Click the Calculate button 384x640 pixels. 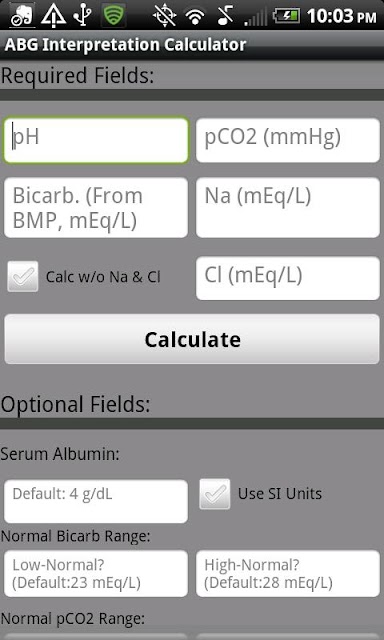pyautogui.click(x=192, y=339)
